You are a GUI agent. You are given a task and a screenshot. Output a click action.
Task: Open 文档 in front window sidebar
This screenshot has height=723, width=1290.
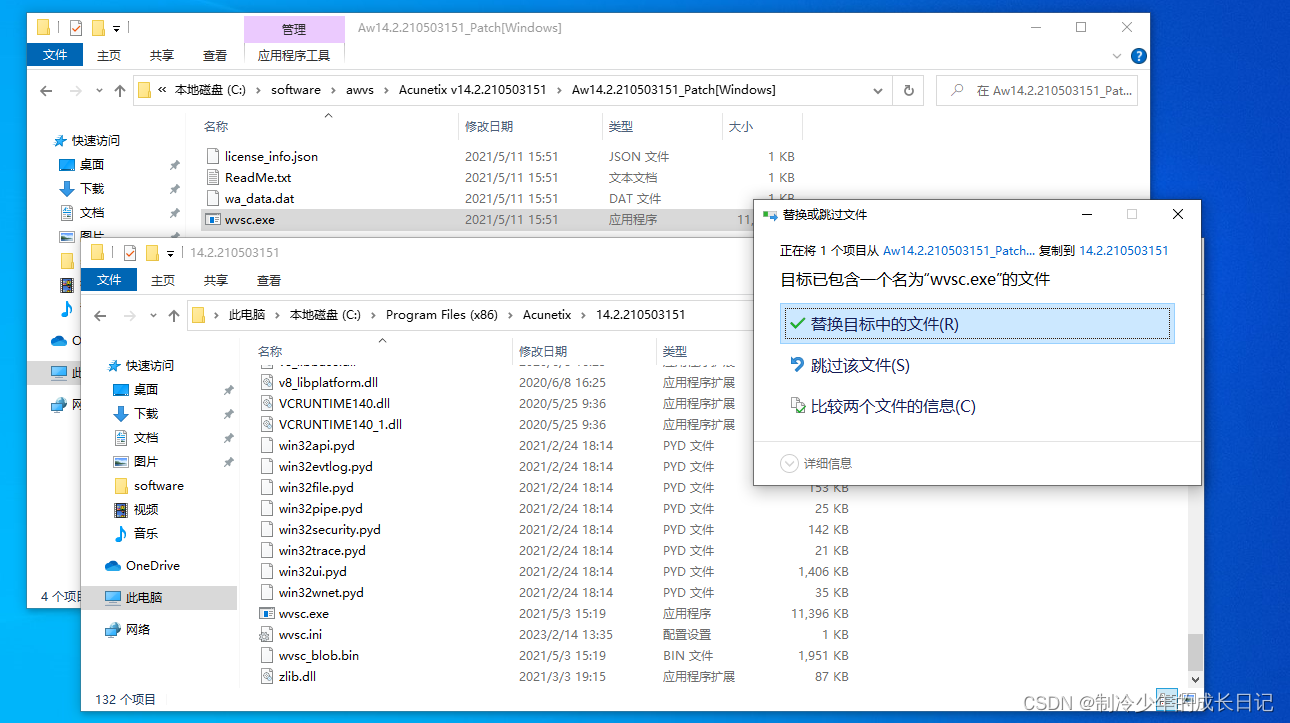[x=146, y=437]
